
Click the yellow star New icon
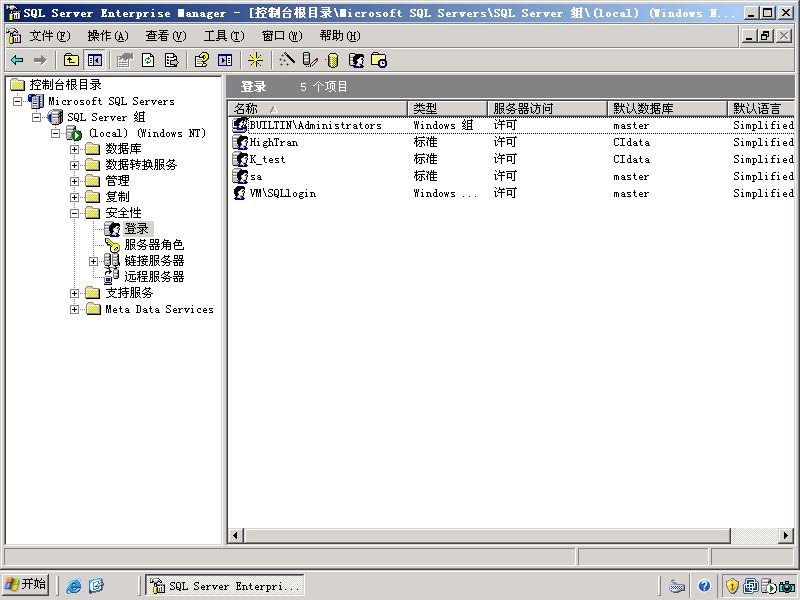[255, 60]
